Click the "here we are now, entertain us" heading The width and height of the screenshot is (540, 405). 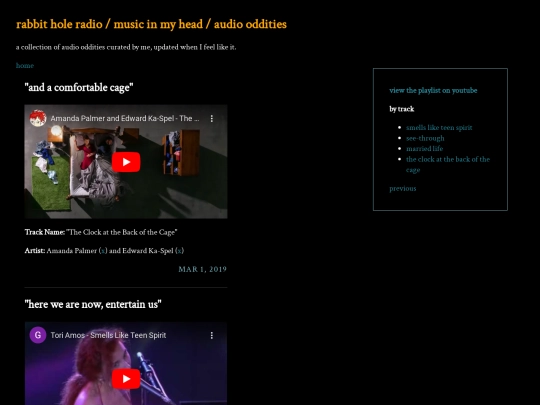pos(93,304)
